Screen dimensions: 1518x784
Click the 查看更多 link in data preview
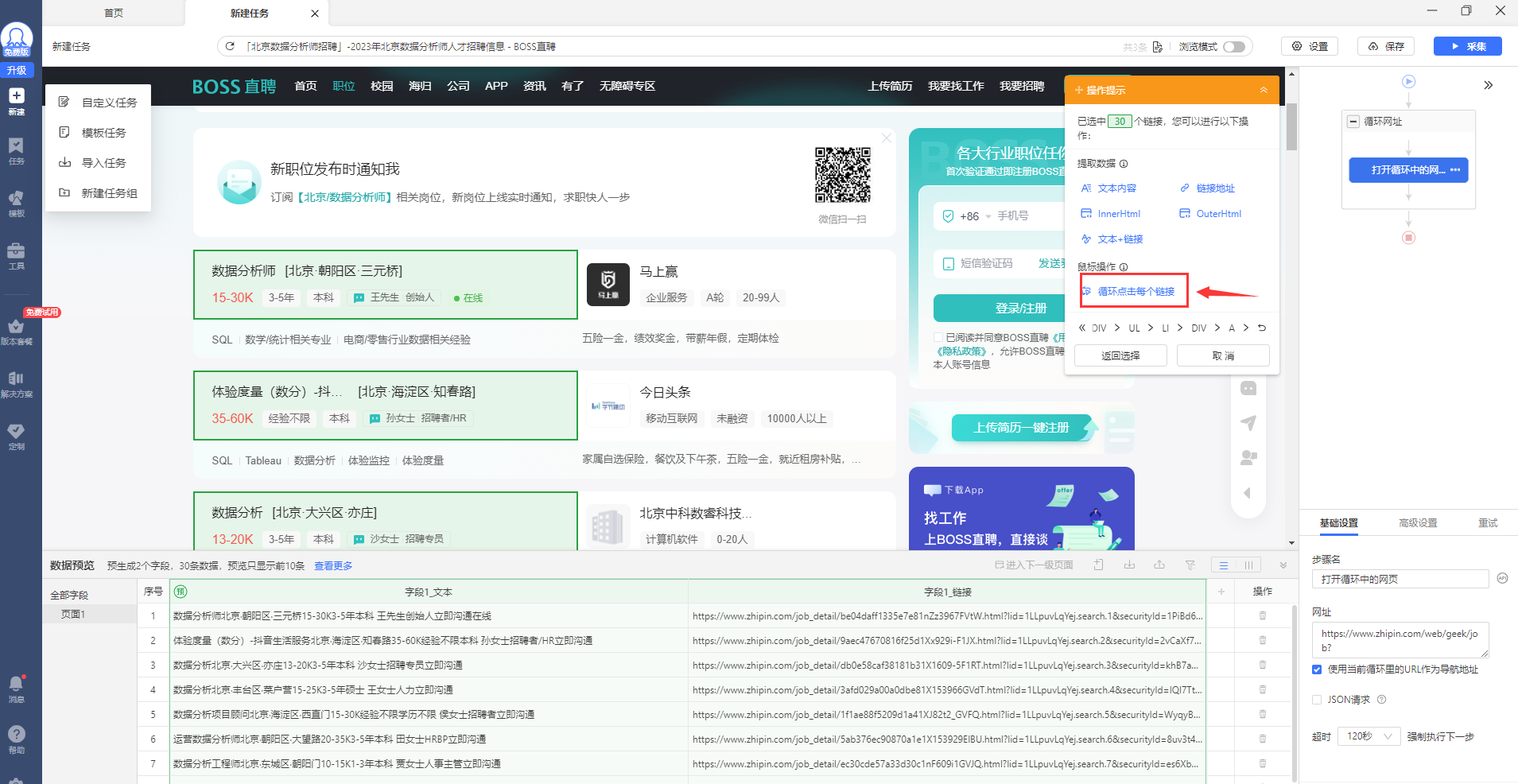(333, 565)
